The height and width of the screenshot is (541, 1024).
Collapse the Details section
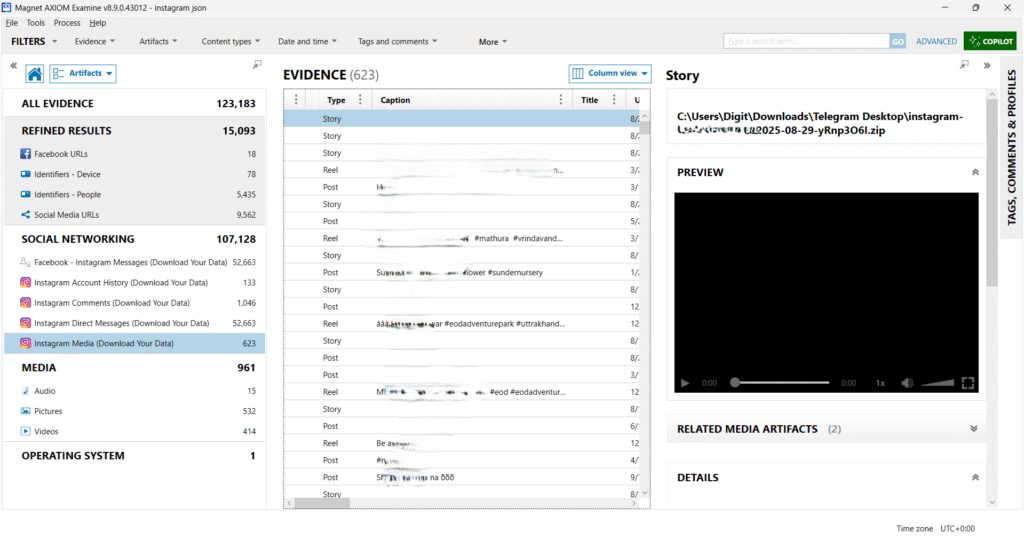click(975, 478)
